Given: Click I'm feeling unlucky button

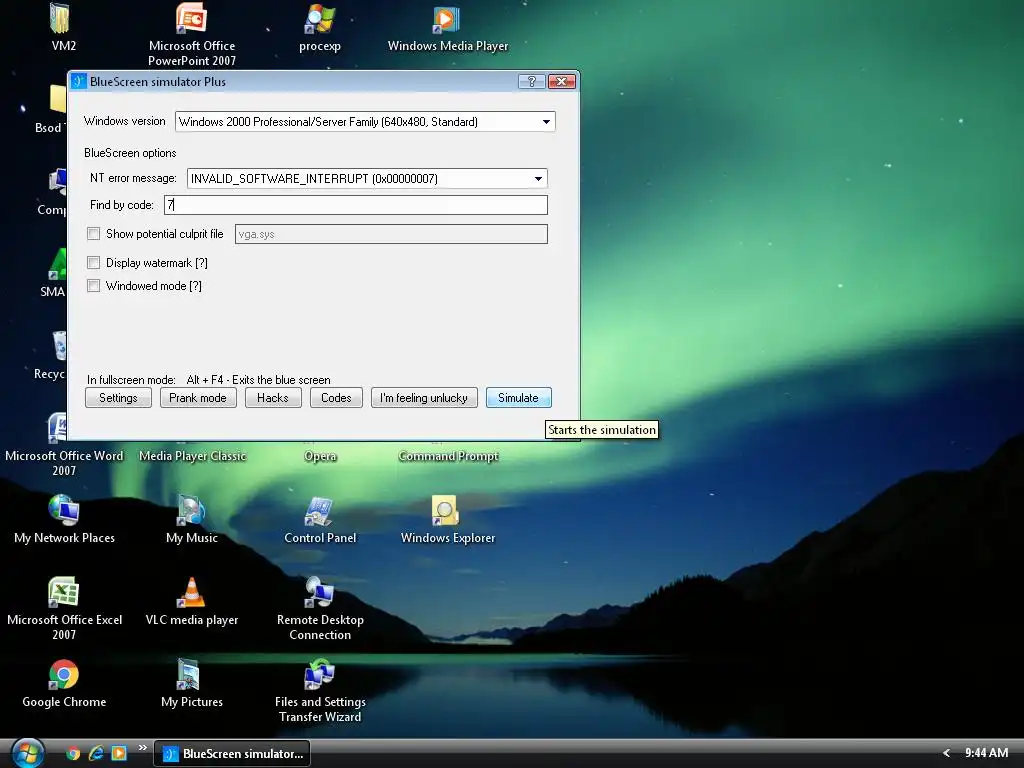Looking at the screenshot, I should [424, 398].
